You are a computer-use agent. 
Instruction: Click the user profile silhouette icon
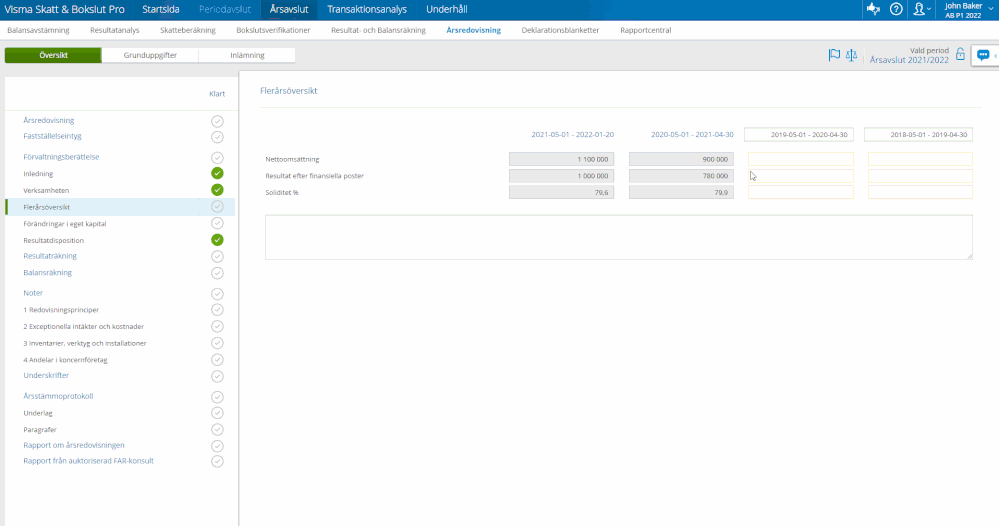pyautogui.click(x=919, y=9)
